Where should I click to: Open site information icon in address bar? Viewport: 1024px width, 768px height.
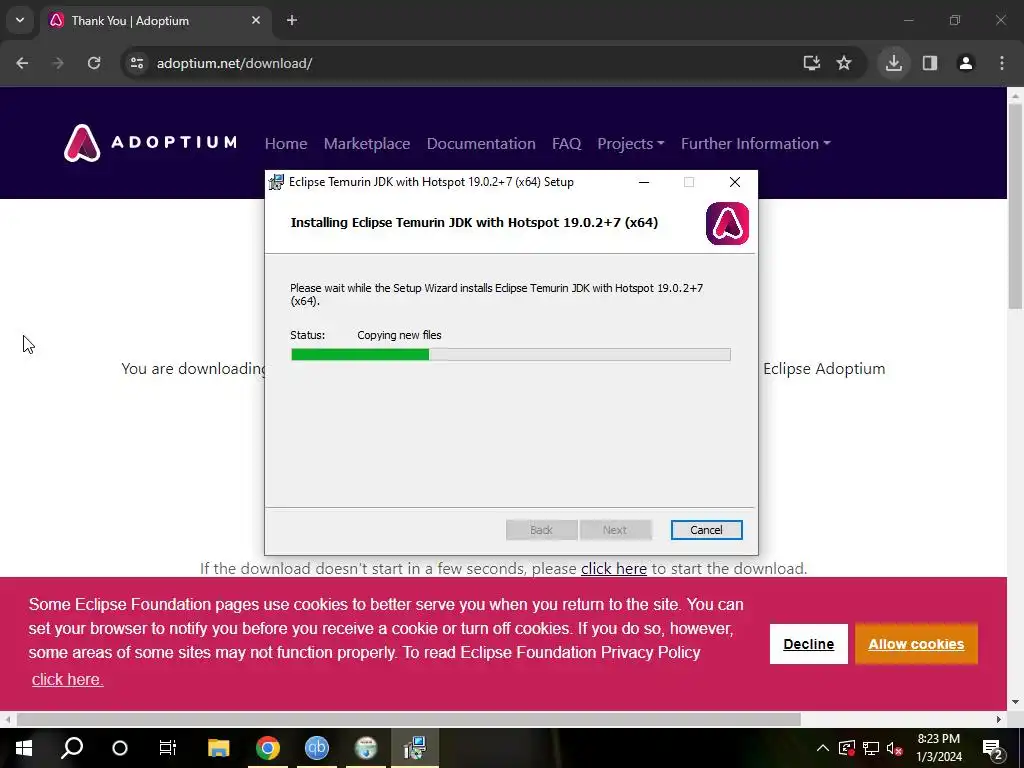pos(137,63)
